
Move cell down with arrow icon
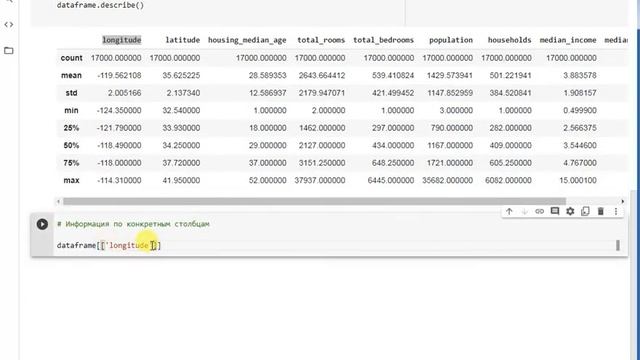[524, 211]
